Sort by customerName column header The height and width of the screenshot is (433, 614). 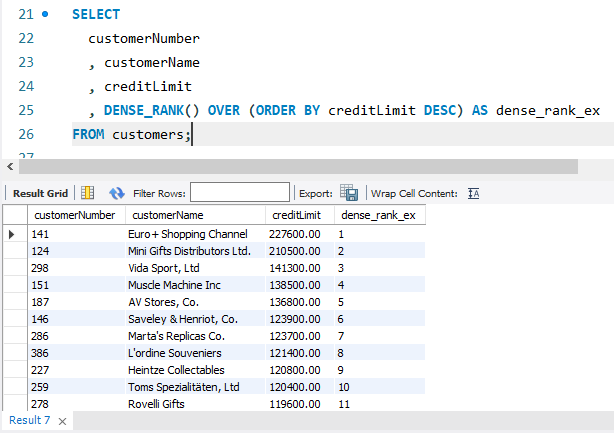click(x=195, y=215)
